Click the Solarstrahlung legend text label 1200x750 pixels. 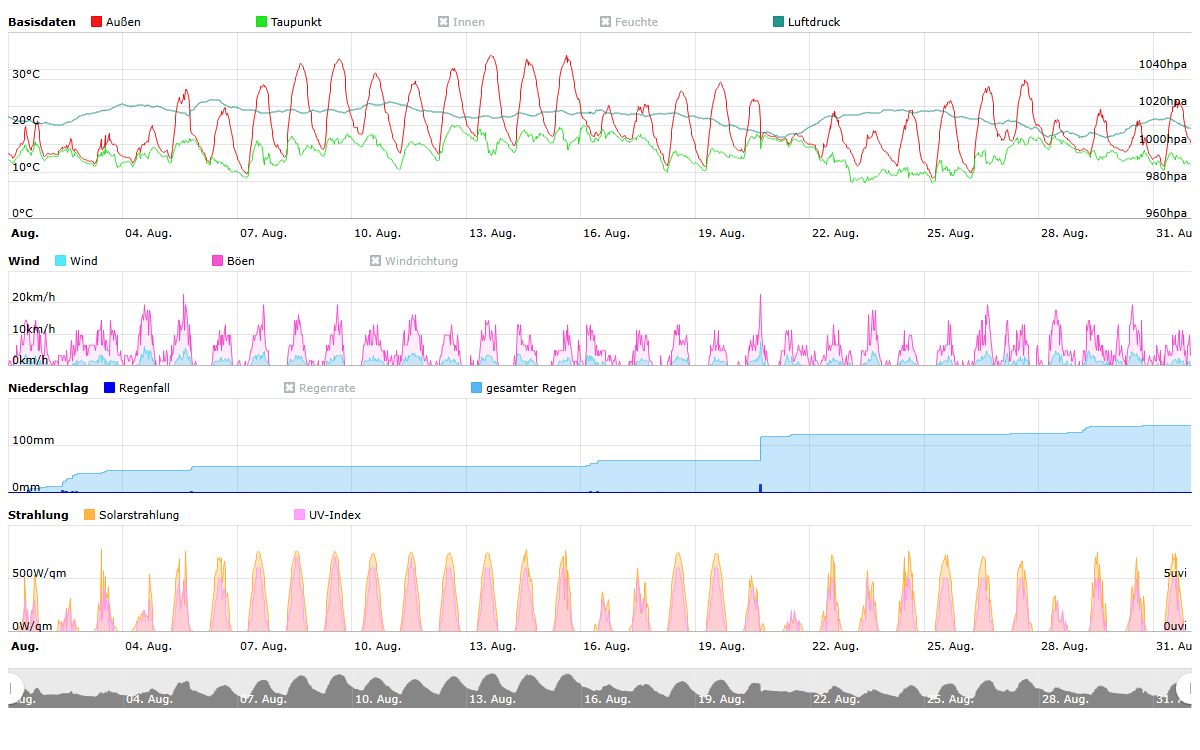[x=139, y=515]
